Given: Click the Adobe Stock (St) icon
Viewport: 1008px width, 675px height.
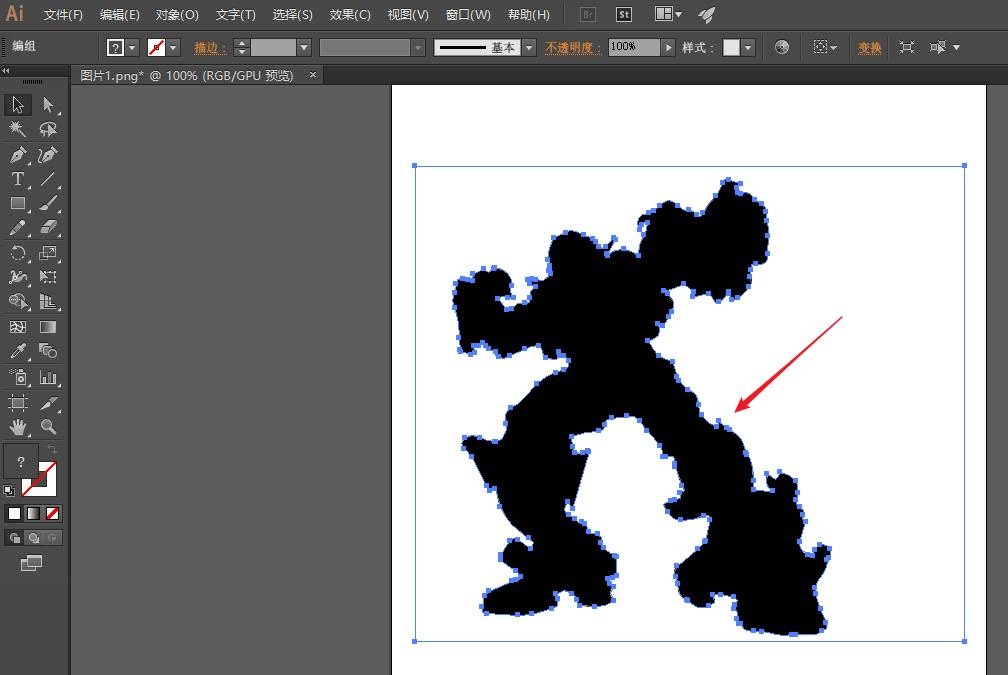Looking at the screenshot, I should click(624, 15).
